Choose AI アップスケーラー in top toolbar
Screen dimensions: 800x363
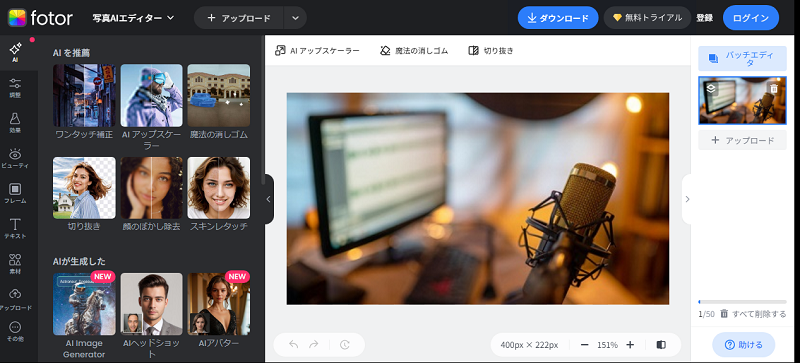[317, 51]
